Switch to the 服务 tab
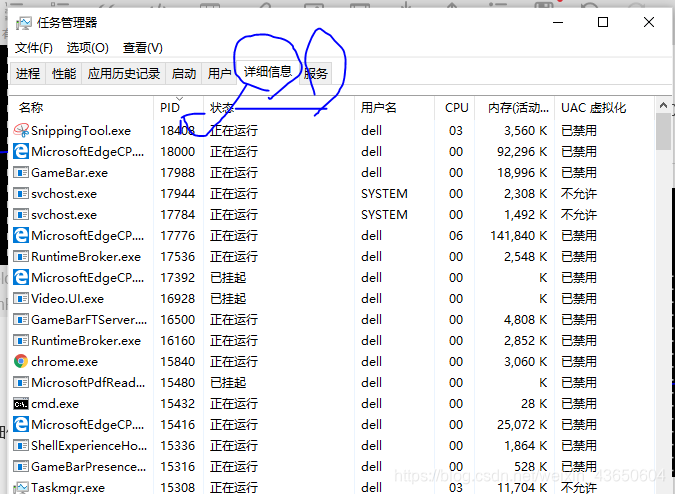Viewport: 675px width, 494px height. [x=316, y=74]
